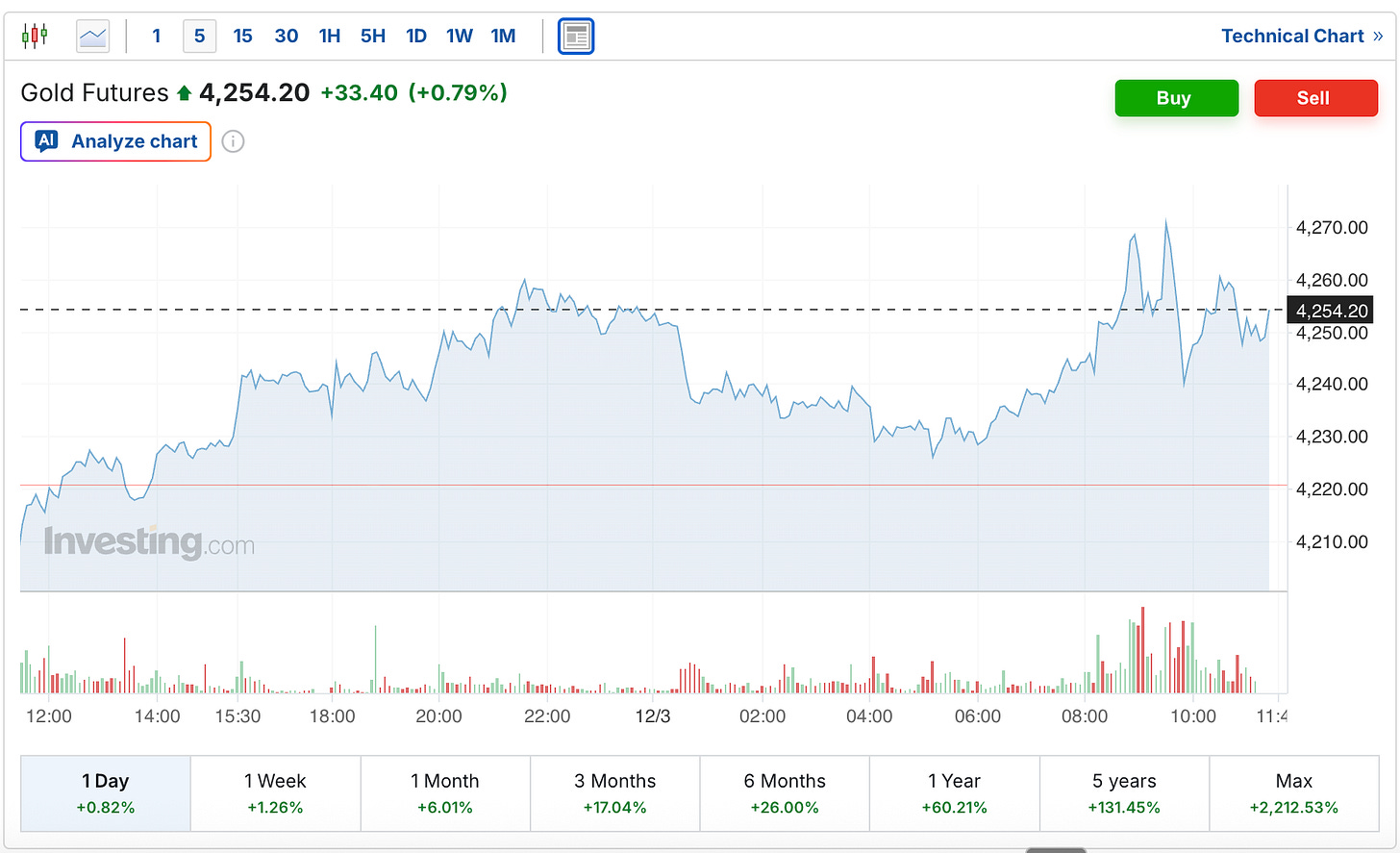Select the area chart type icon

(x=93, y=37)
